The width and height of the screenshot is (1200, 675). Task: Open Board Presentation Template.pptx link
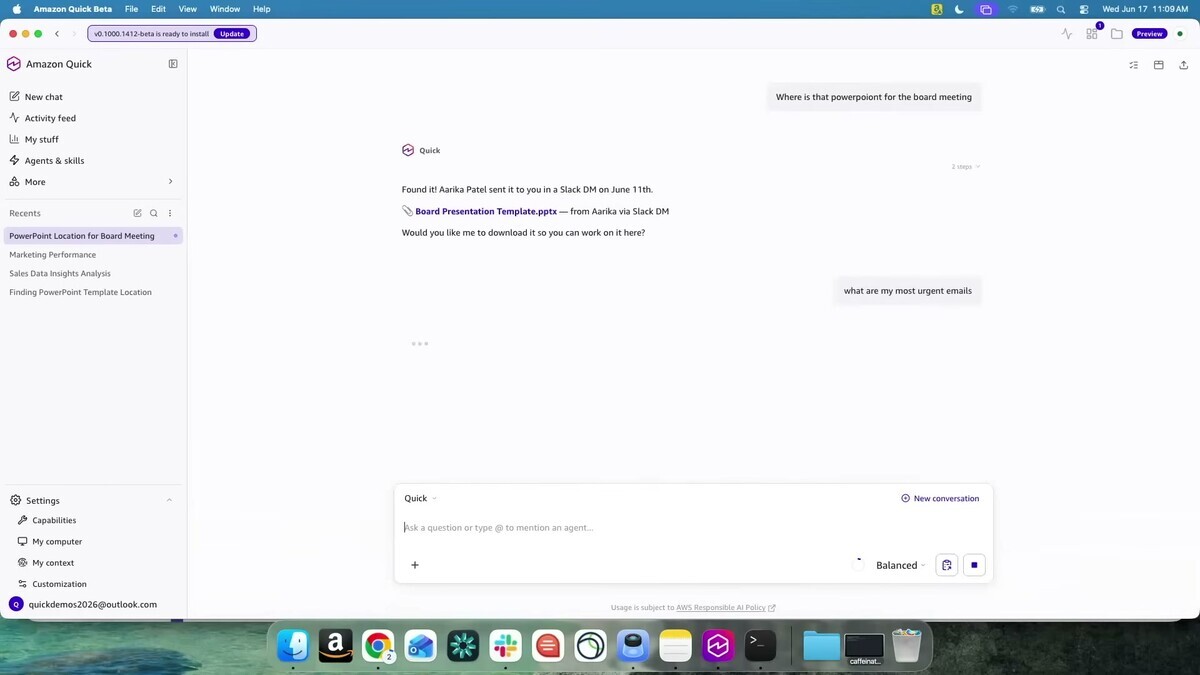[486, 212]
